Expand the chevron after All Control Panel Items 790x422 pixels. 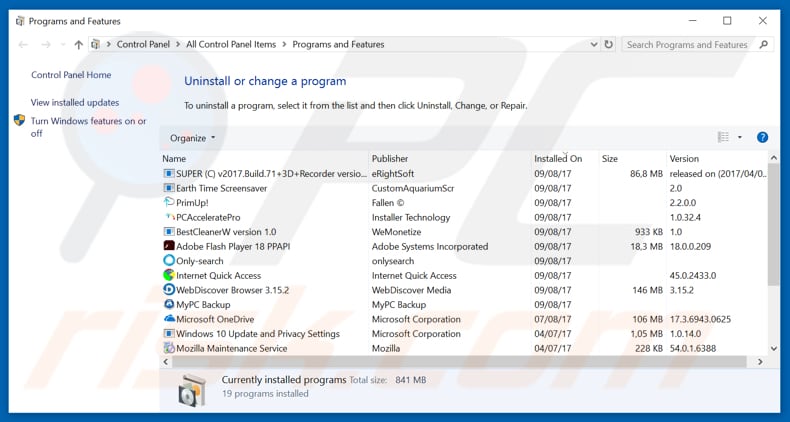pos(284,44)
